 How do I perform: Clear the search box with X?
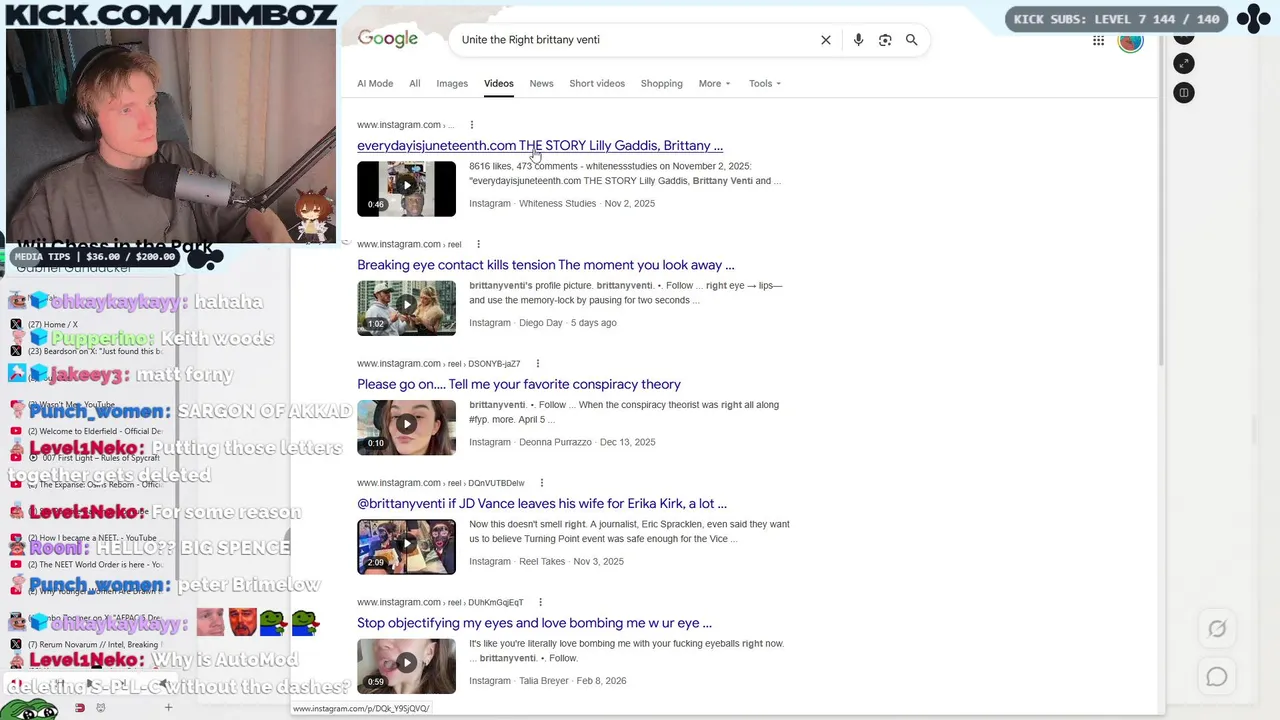point(826,40)
